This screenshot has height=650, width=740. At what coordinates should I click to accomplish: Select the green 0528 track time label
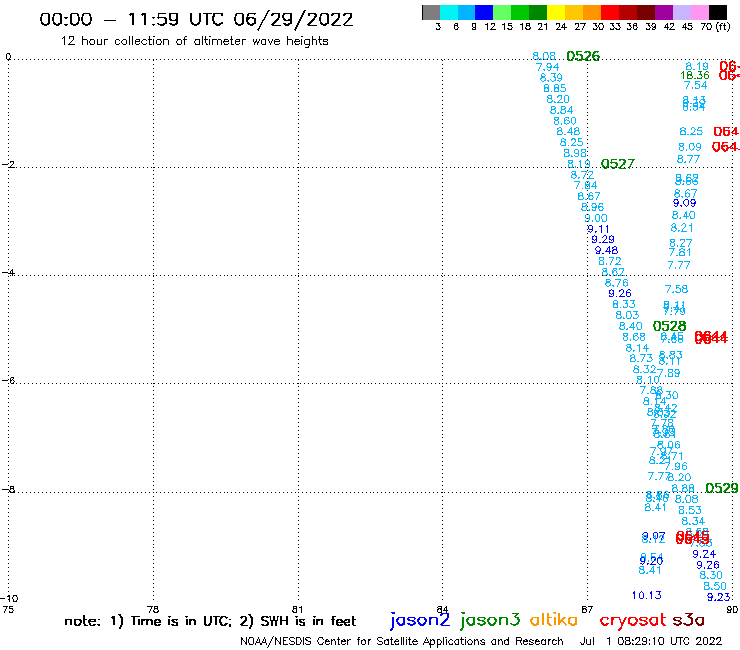pos(669,326)
